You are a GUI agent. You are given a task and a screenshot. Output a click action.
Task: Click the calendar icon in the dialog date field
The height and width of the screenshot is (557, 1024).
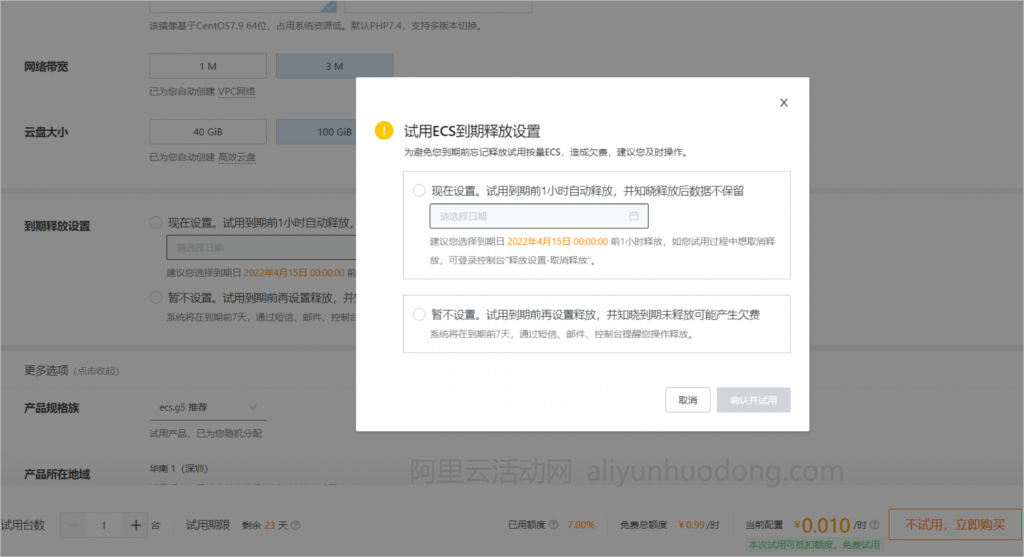(x=633, y=216)
